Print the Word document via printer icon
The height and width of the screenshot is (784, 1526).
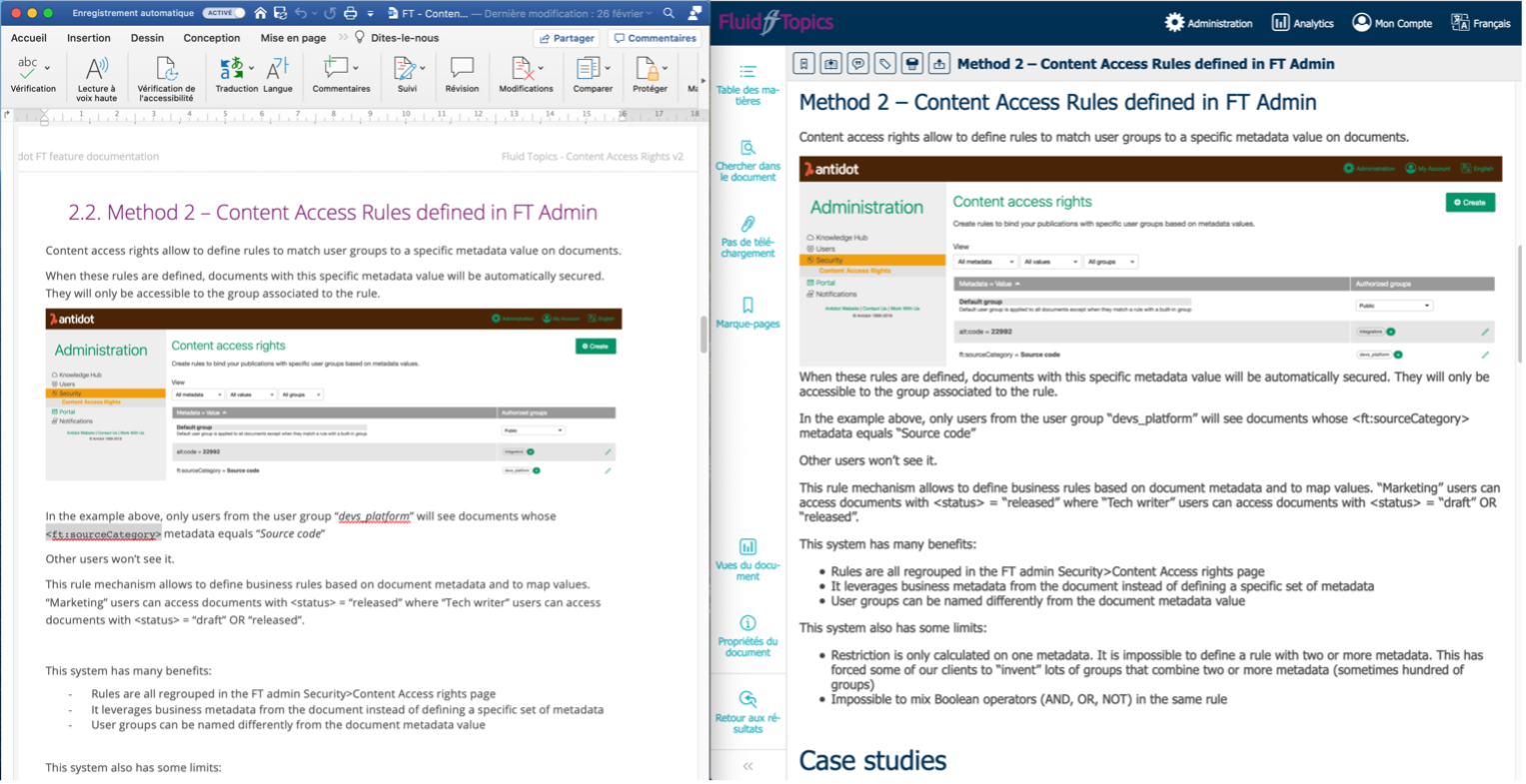(350, 13)
